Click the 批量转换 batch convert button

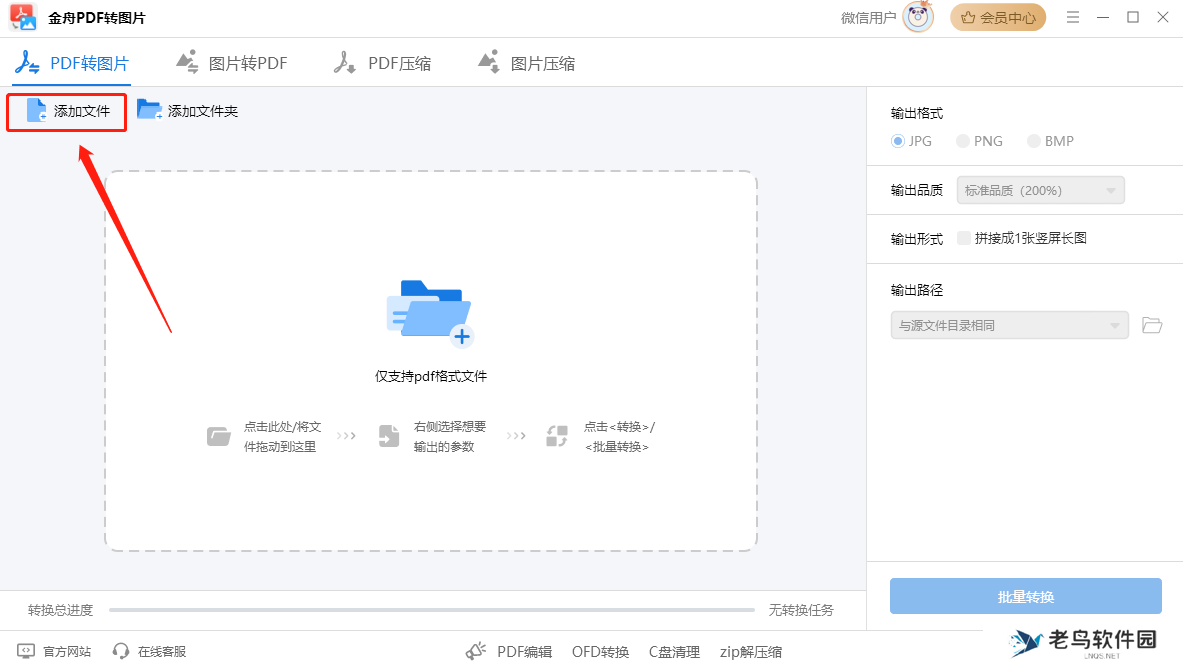[x=1025, y=596]
